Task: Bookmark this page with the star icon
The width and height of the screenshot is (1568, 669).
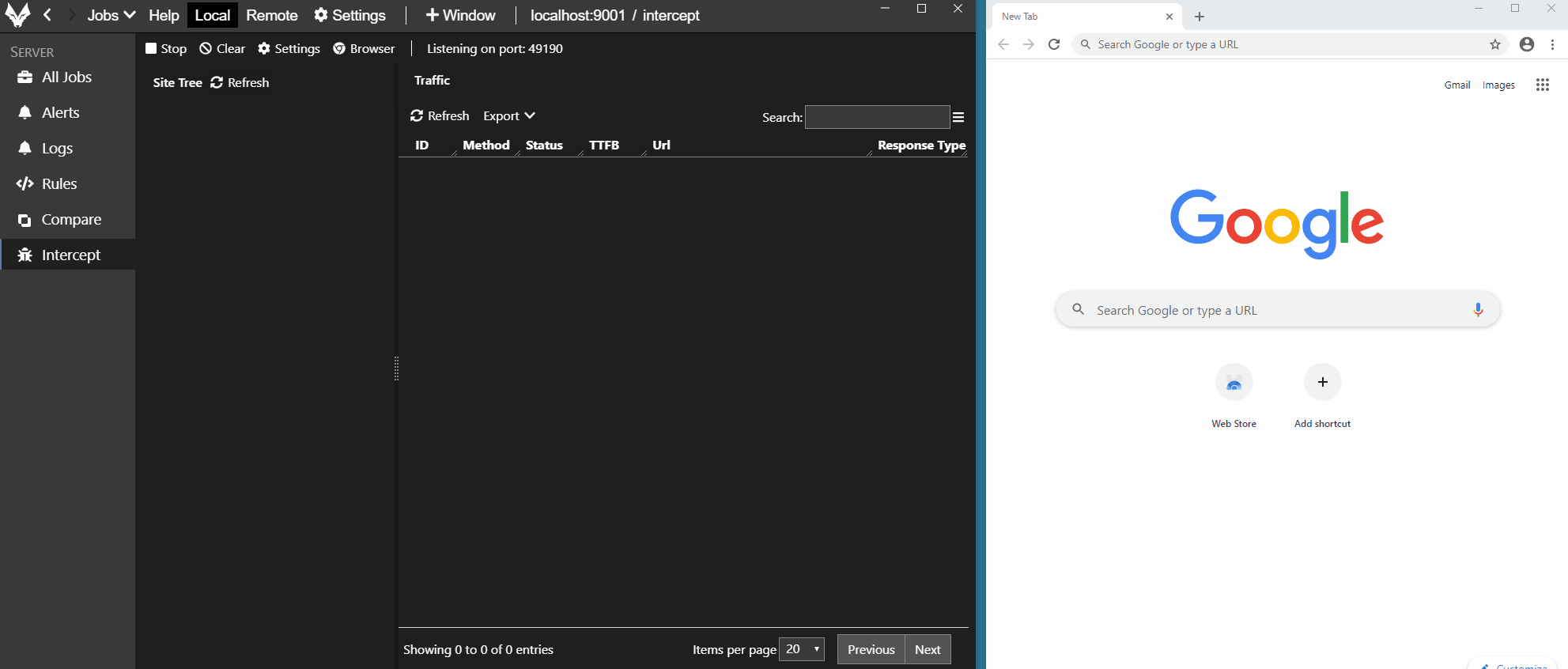Action: coord(1494,45)
